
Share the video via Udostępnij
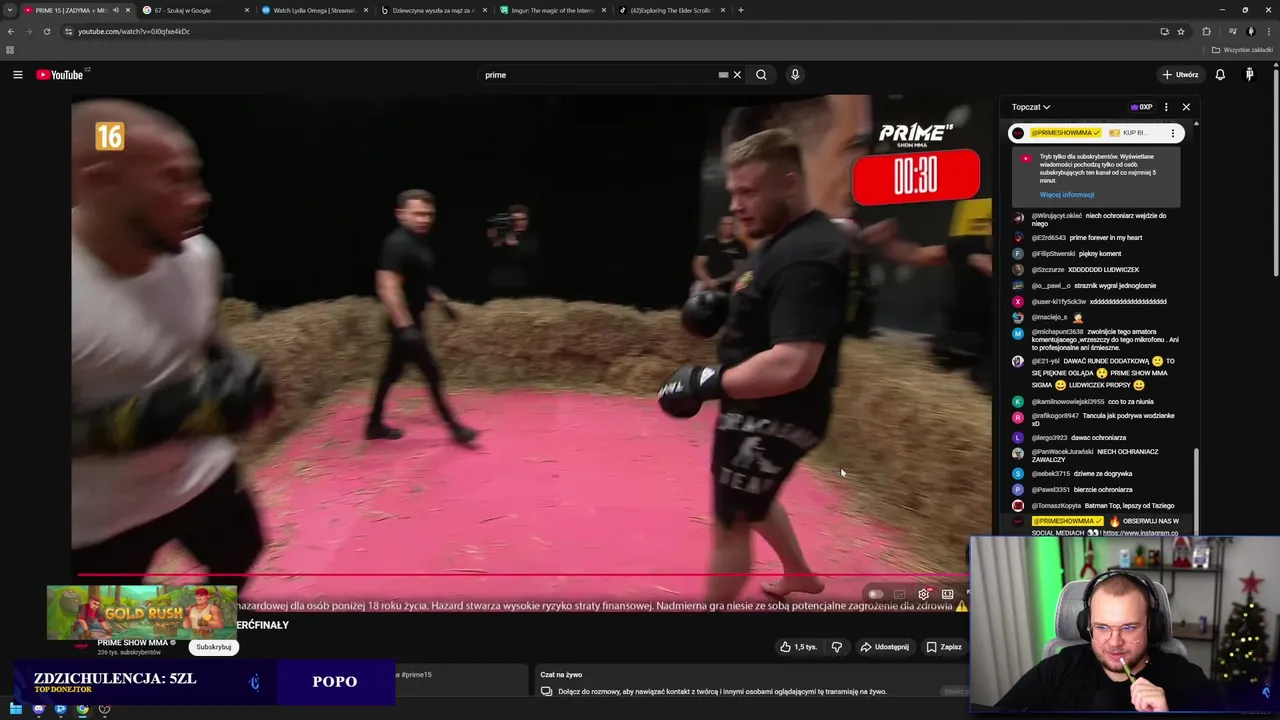coord(885,647)
